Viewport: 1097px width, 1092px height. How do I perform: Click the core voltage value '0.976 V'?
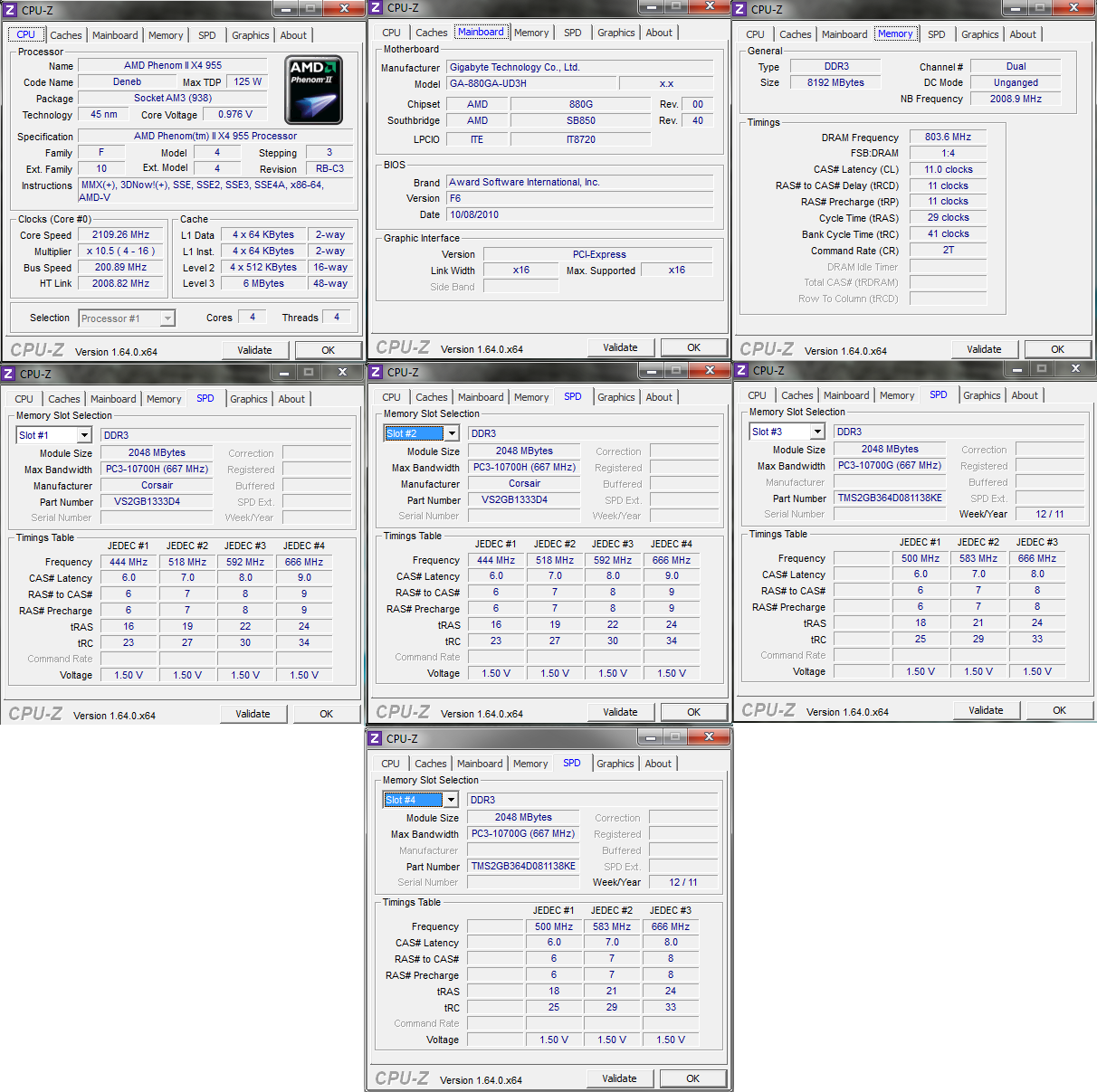pyautogui.click(x=235, y=114)
